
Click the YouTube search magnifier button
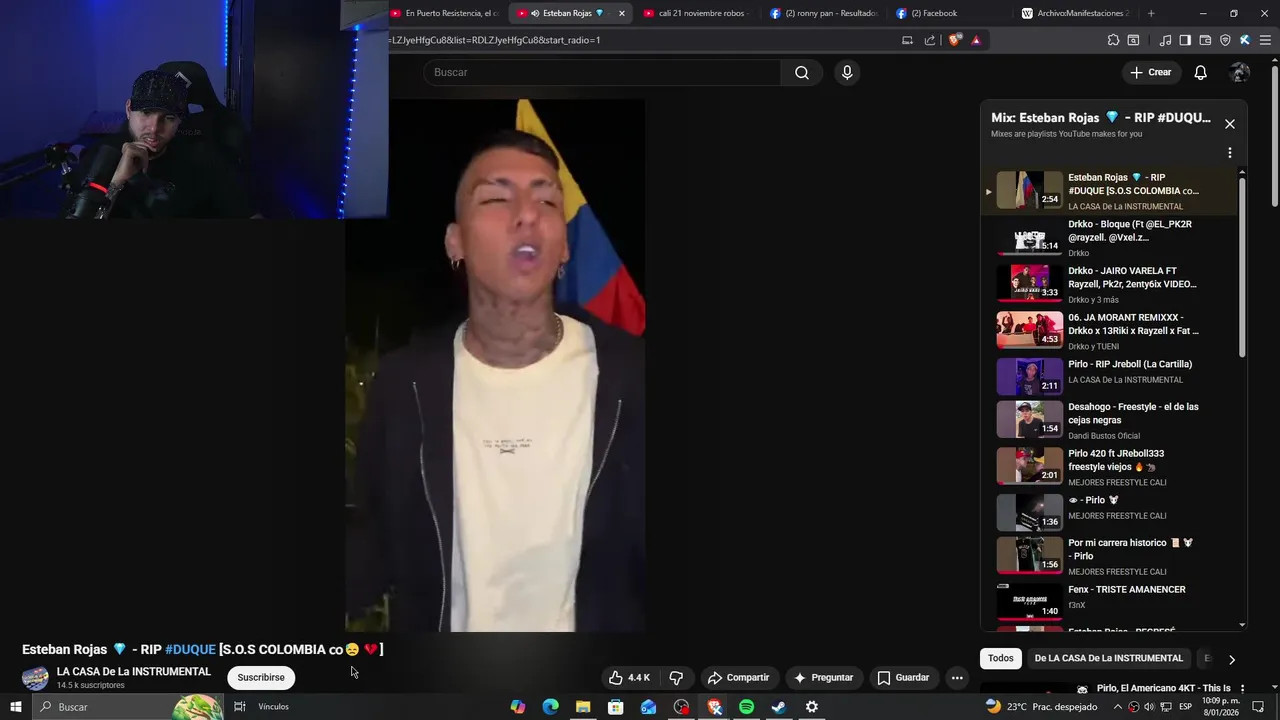(802, 72)
